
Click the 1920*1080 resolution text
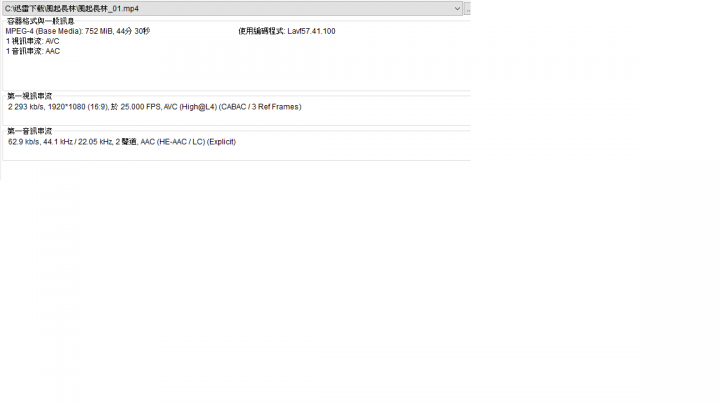pos(67,107)
